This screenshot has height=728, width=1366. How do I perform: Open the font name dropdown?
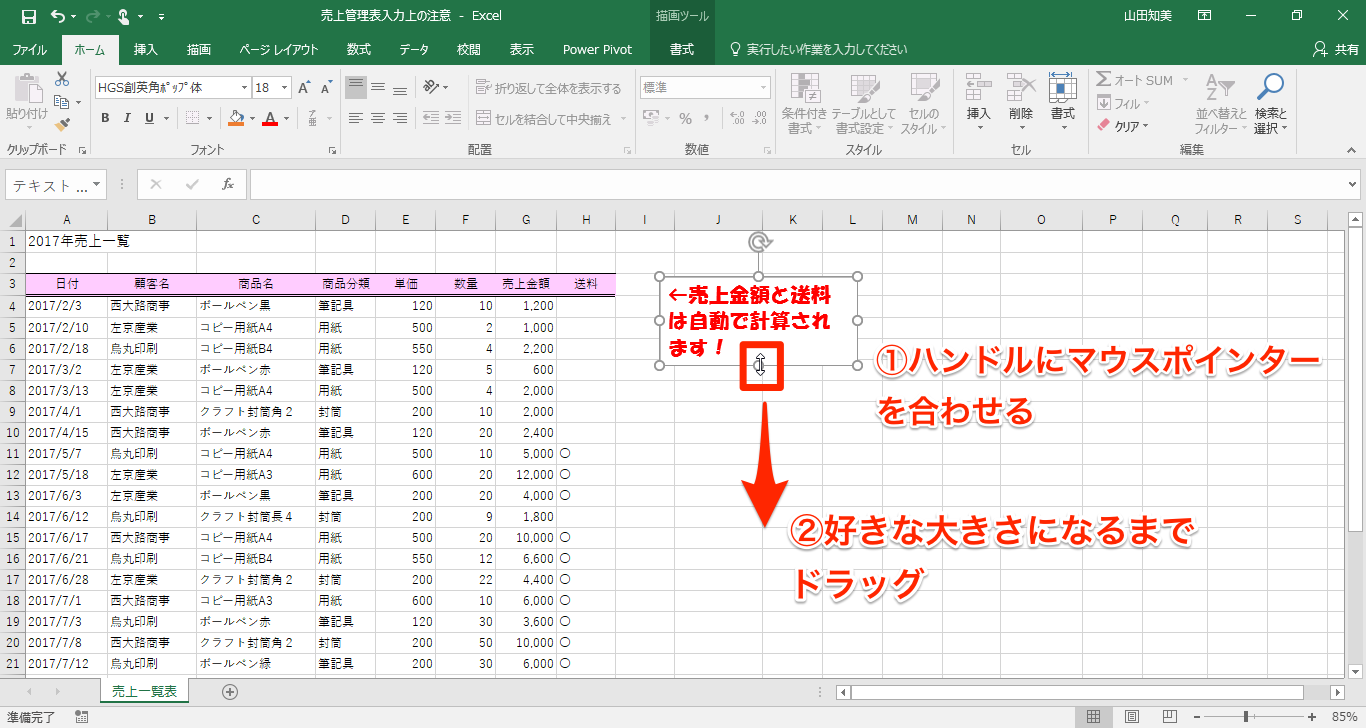click(x=243, y=88)
